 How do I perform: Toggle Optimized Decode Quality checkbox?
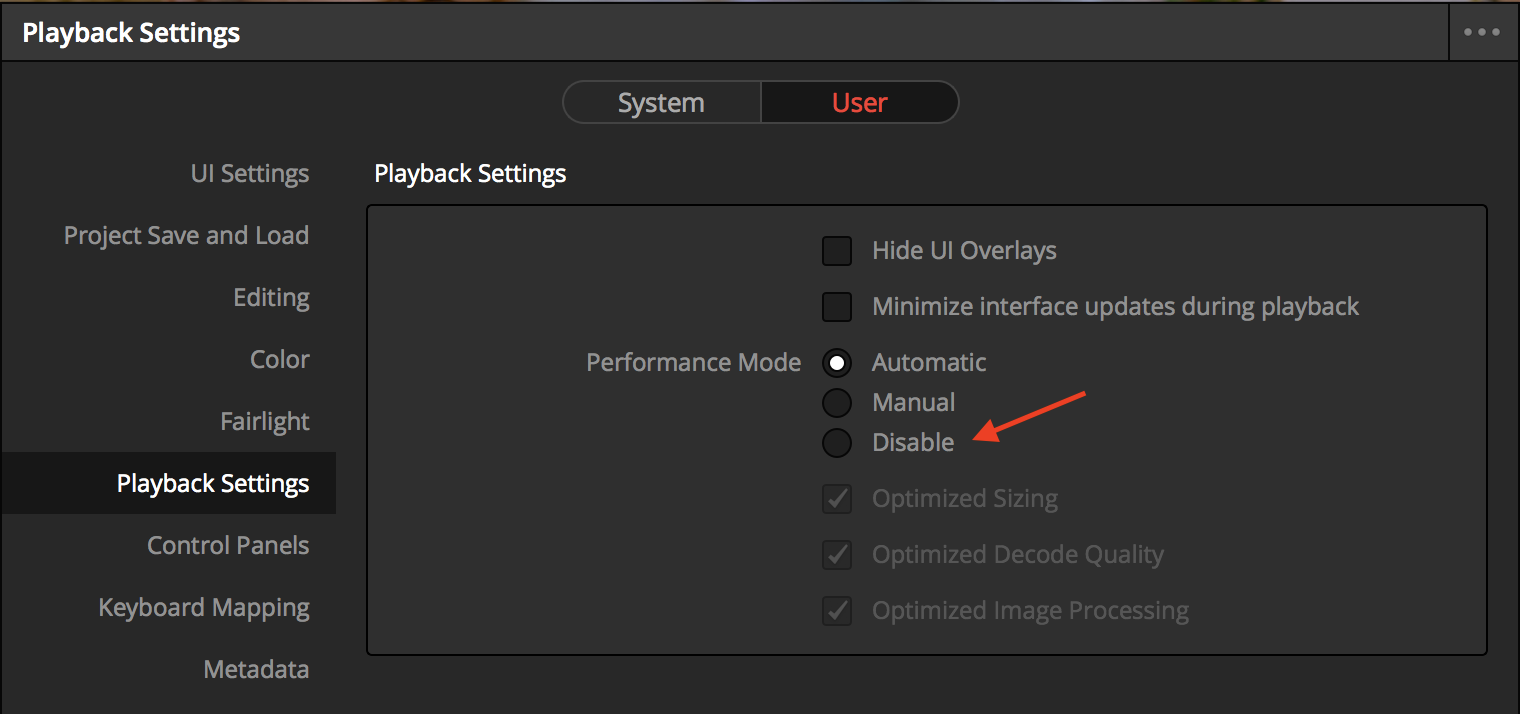(x=837, y=555)
